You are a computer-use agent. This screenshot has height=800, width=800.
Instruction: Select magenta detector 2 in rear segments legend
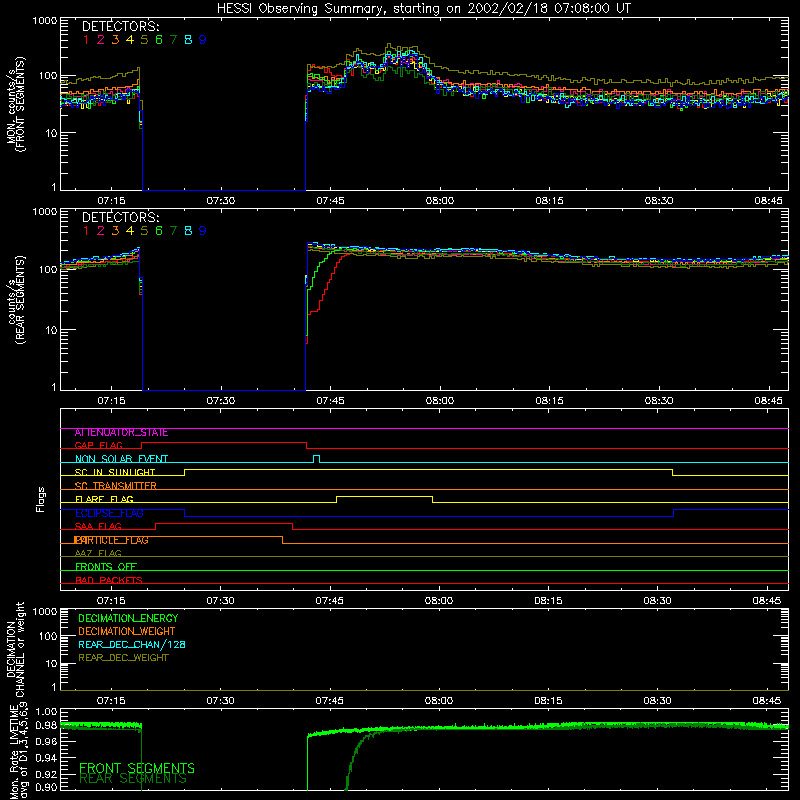point(101,231)
